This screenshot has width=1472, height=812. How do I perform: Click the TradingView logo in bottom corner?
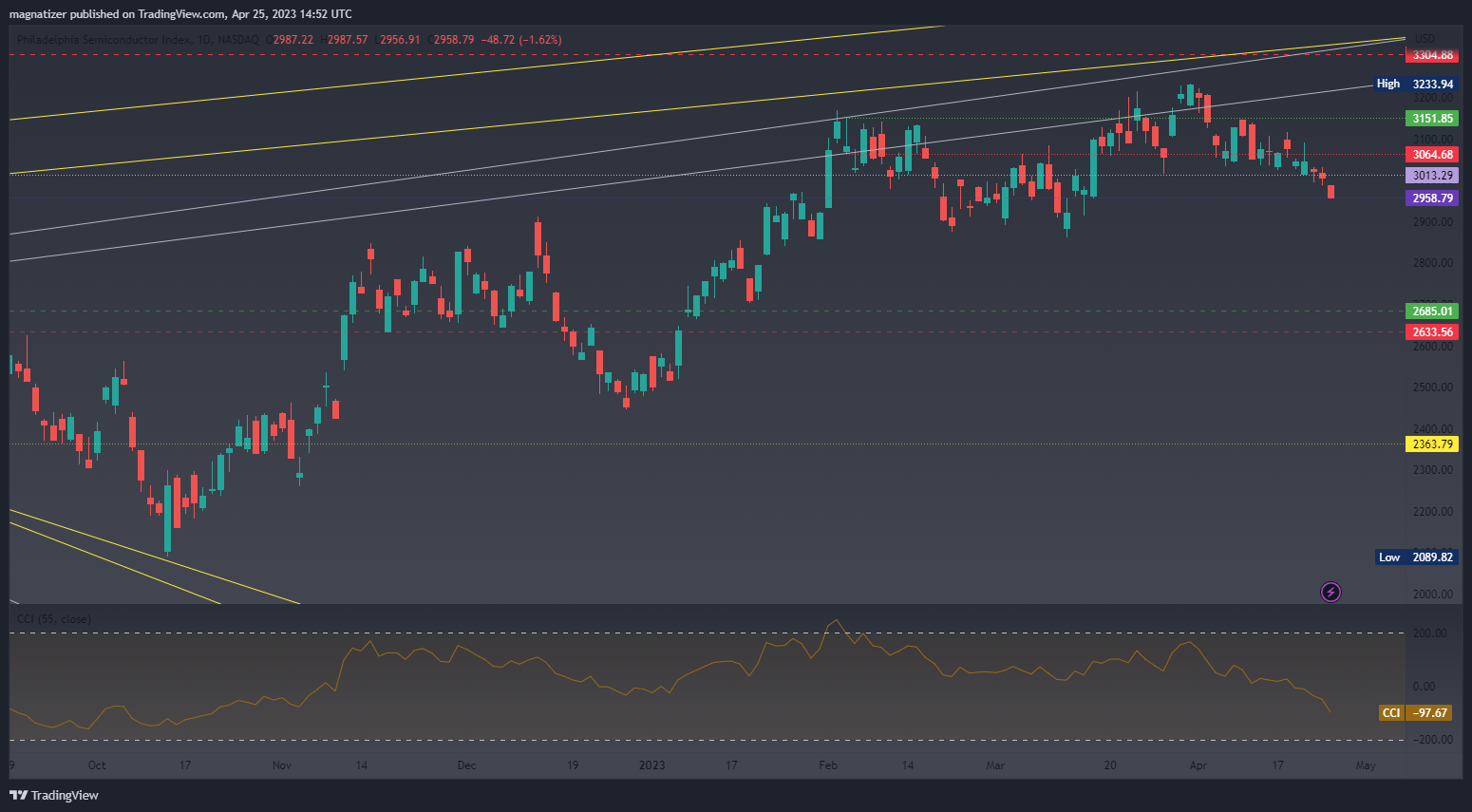click(x=54, y=795)
